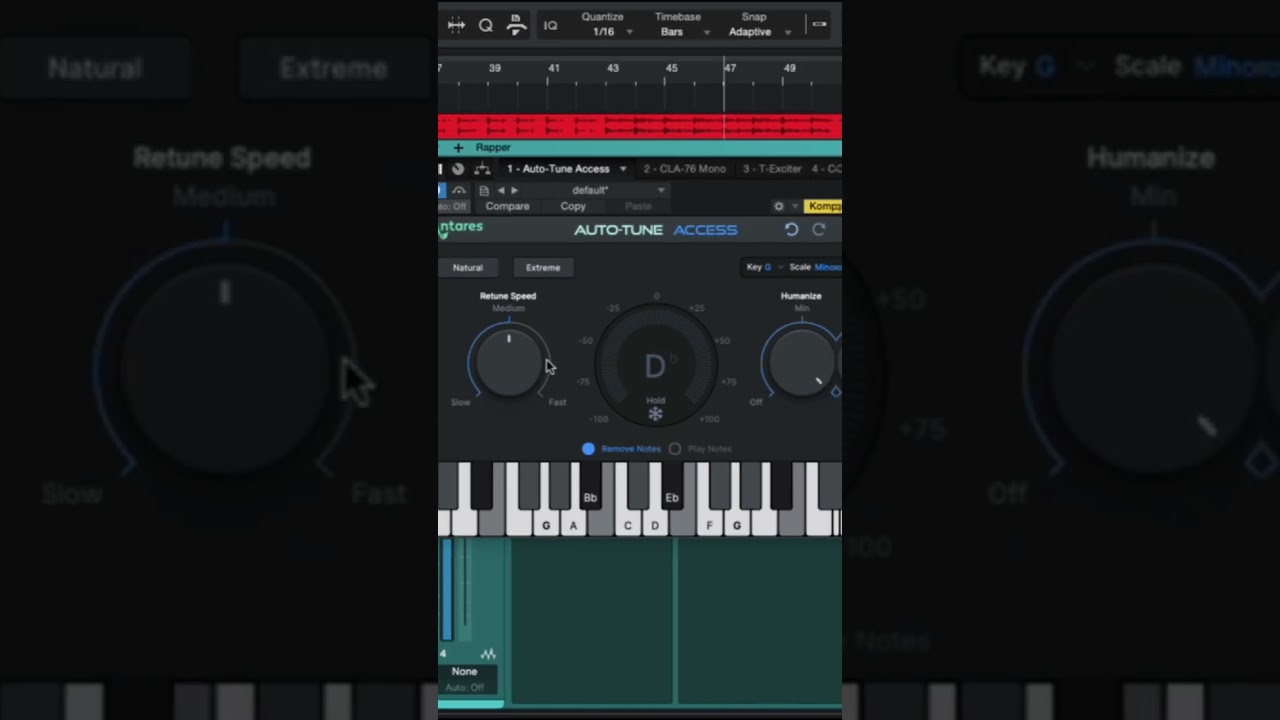Expand the Auto-Tune Access tab arrow
This screenshot has height=720, width=1280.
(x=623, y=169)
